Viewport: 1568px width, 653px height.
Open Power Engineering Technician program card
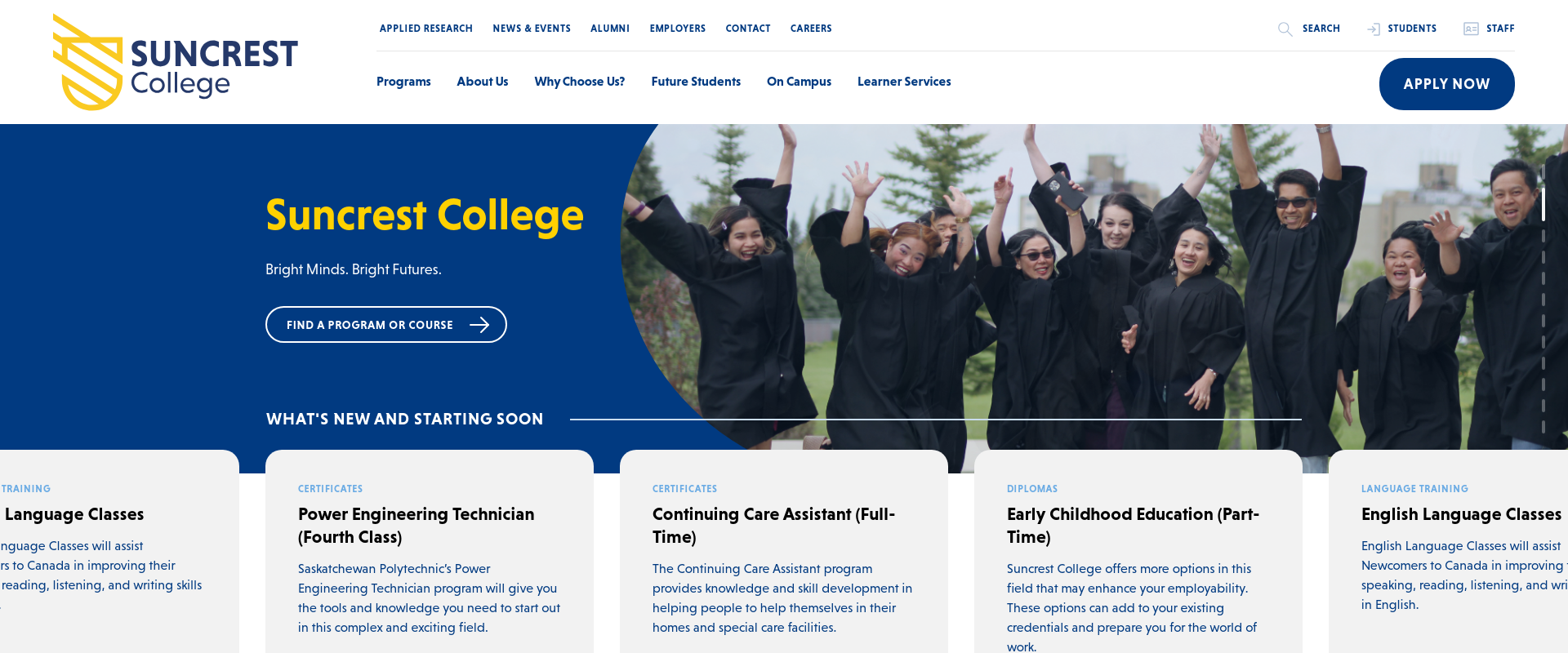click(430, 551)
